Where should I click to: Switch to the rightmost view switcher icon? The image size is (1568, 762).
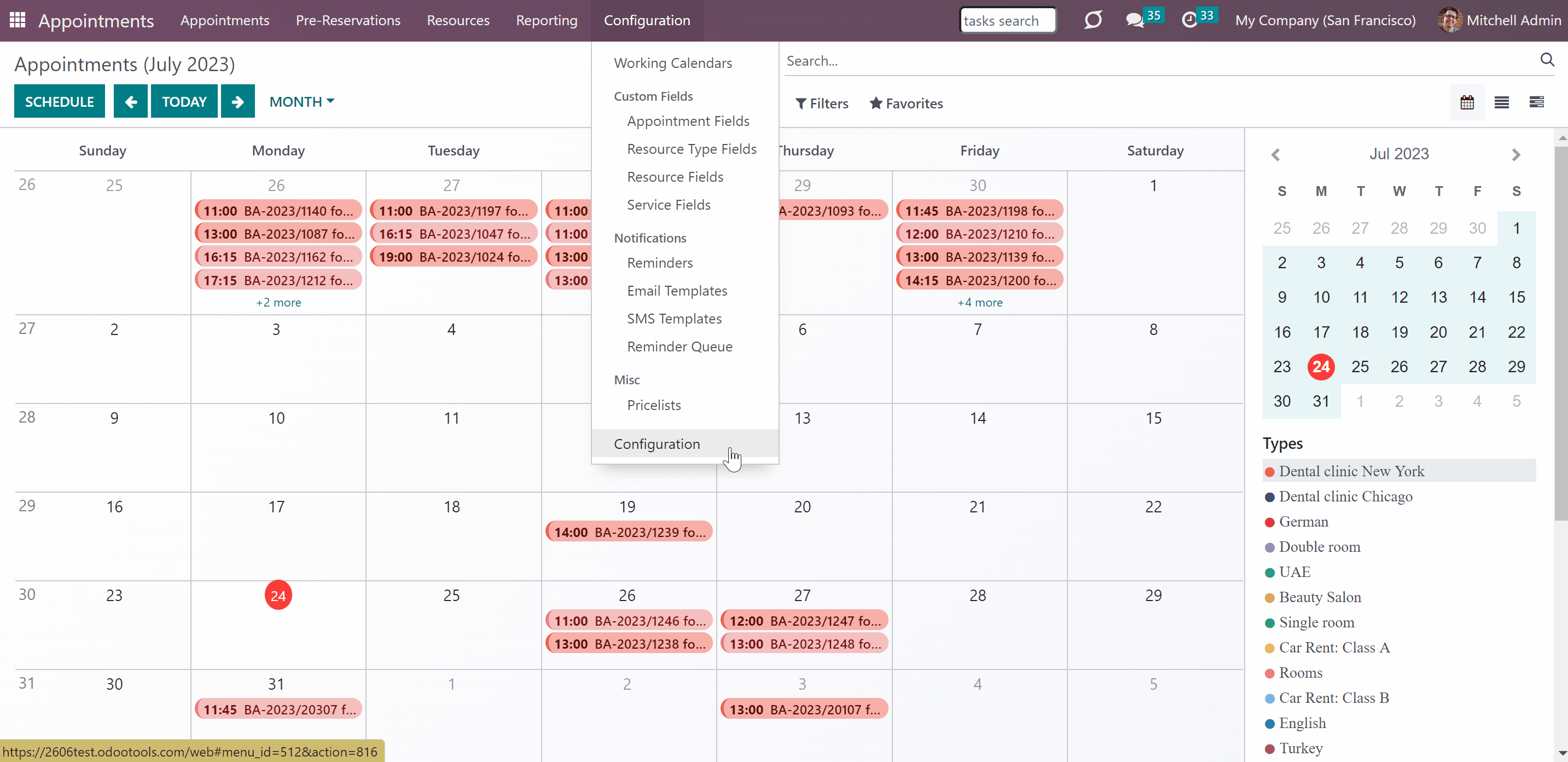pos(1536,102)
